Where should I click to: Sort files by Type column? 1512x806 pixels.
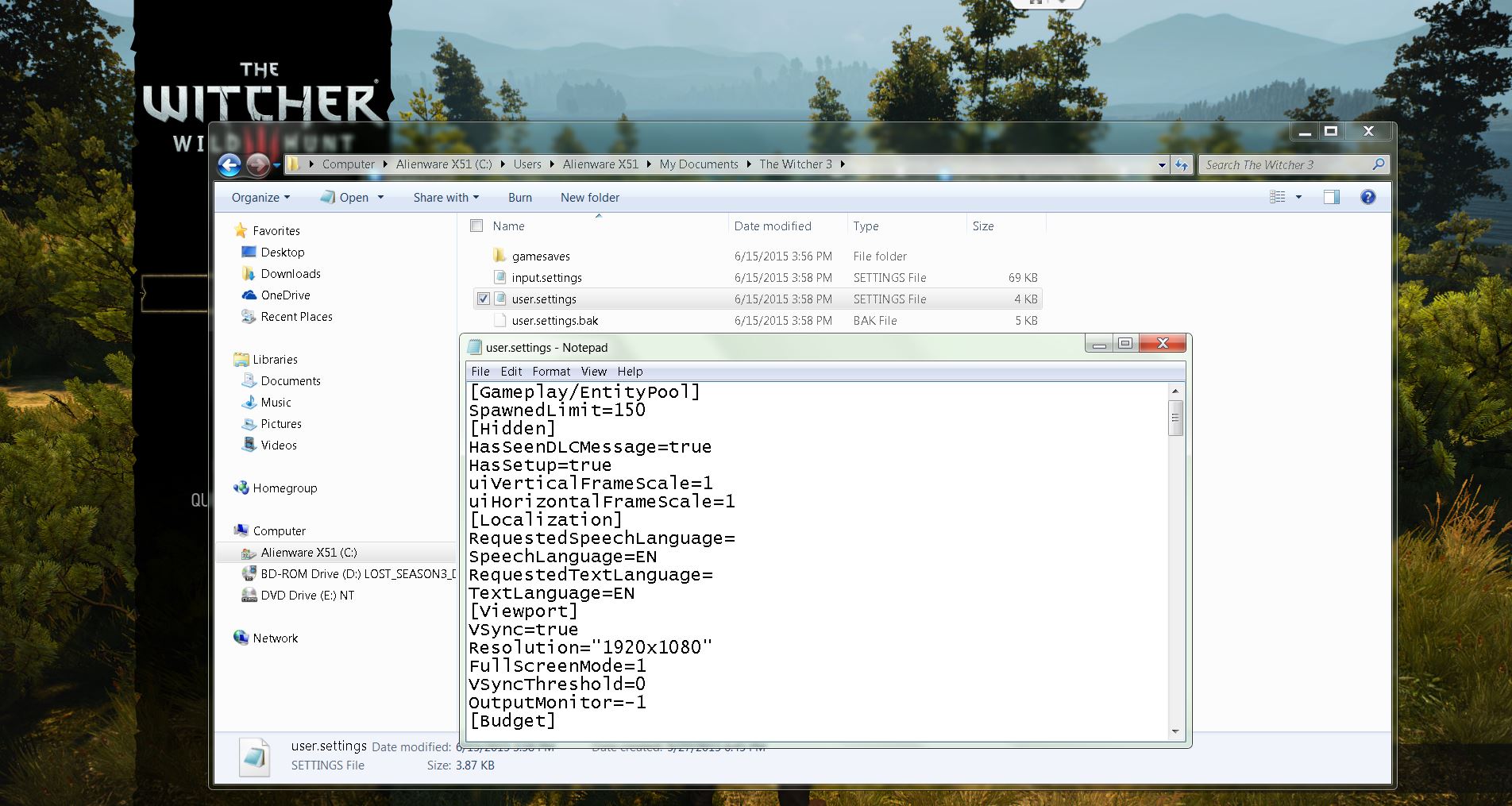click(866, 226)
